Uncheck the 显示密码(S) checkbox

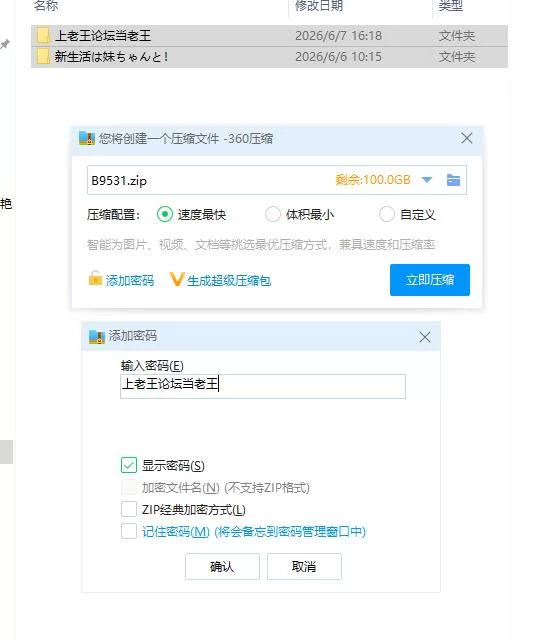coord(129,465)
